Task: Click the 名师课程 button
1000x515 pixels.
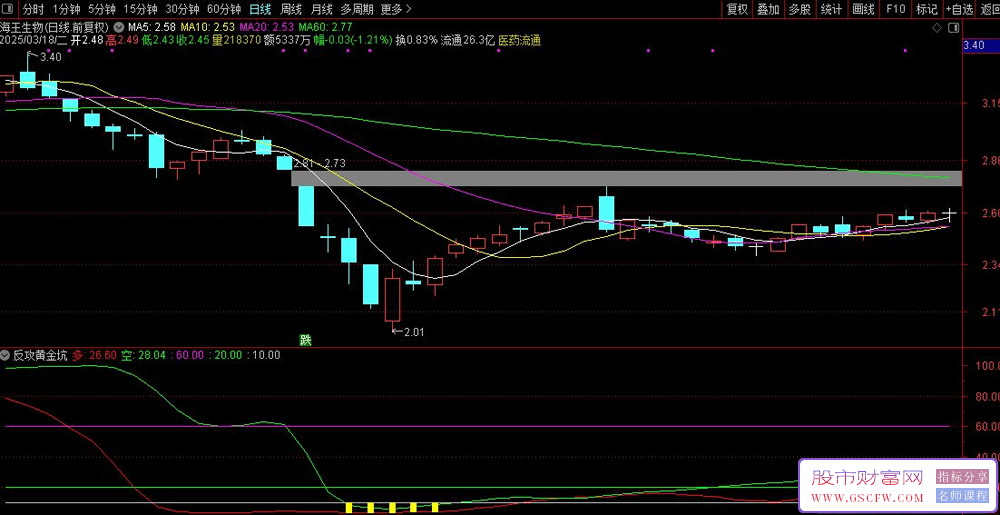Action: [962, 496]
